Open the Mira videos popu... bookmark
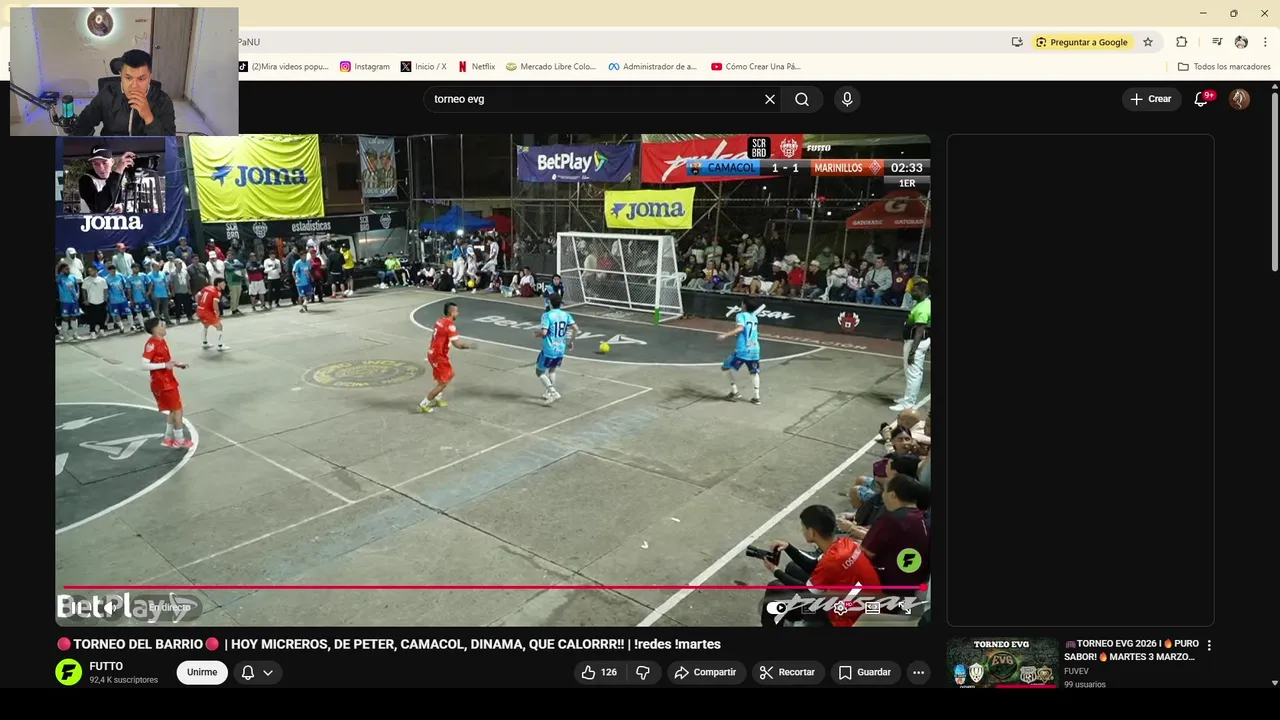 (283, 67)
